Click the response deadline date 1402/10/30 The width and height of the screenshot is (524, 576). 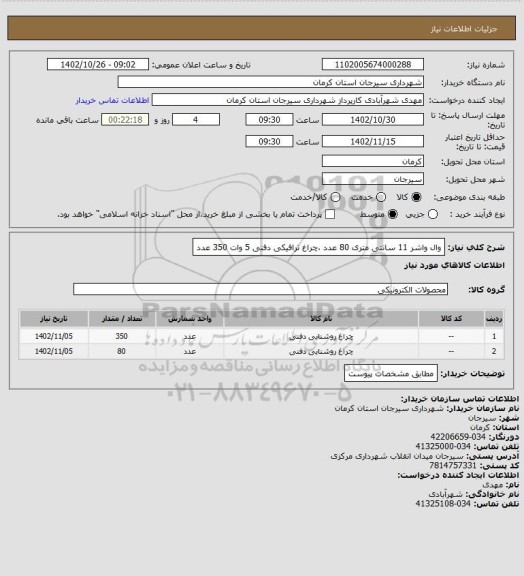pos(373,120)
